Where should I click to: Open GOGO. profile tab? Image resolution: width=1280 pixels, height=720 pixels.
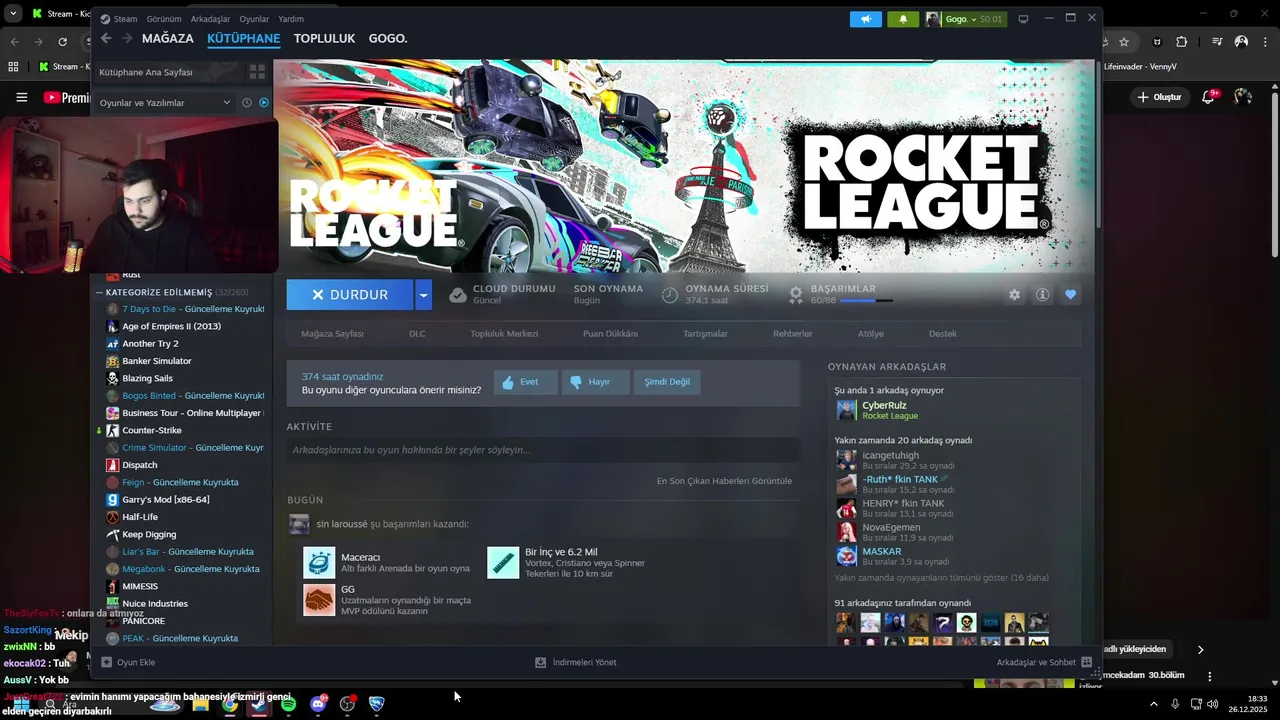388,38
